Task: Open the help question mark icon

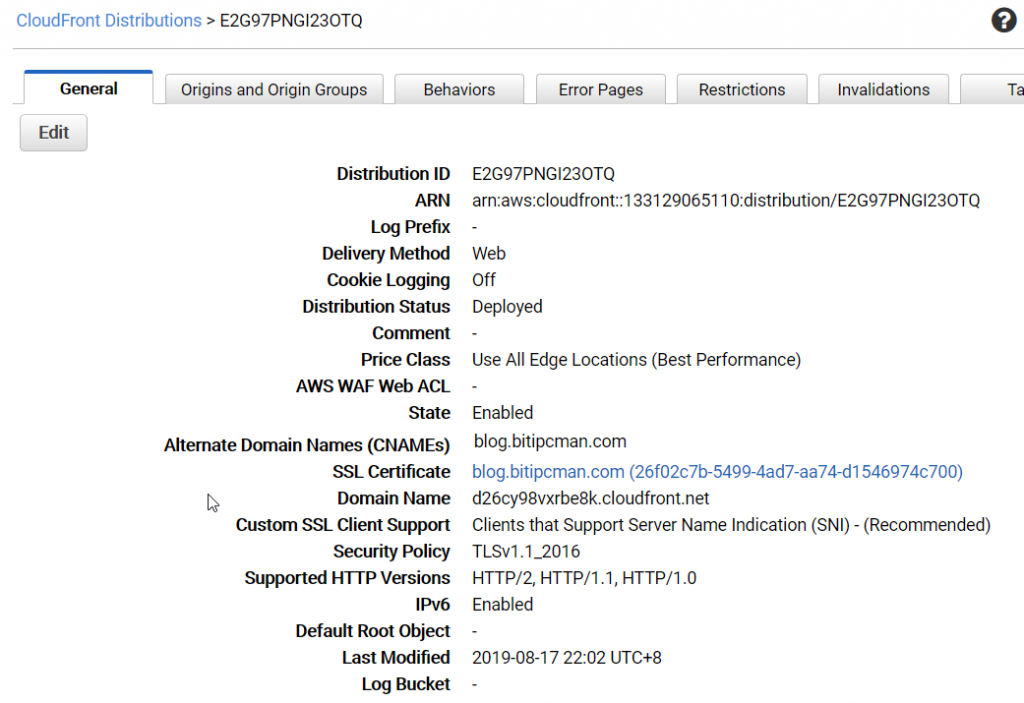Action: pyautogui.click(x=1003, y=20)
